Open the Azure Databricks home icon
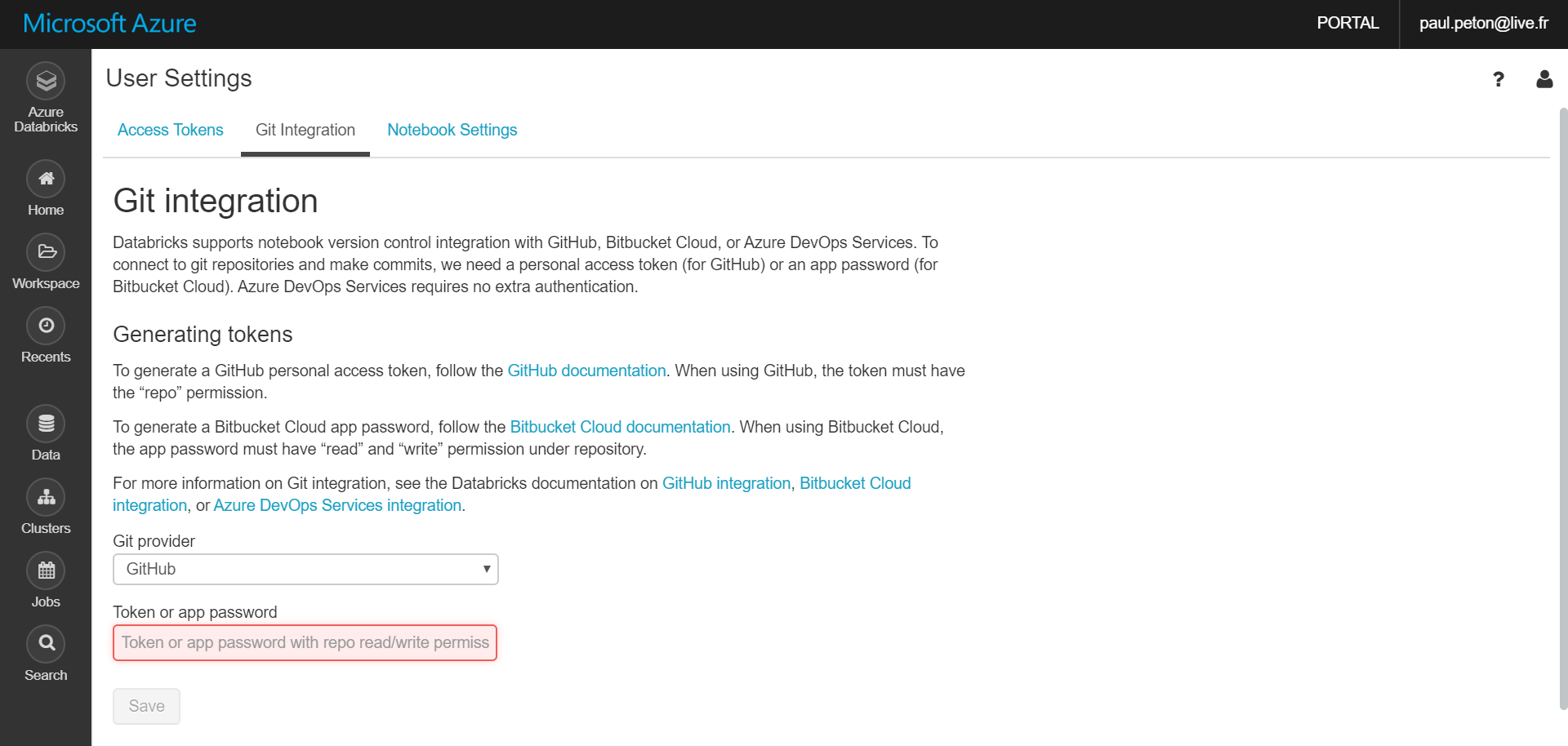 coord(45,82)
